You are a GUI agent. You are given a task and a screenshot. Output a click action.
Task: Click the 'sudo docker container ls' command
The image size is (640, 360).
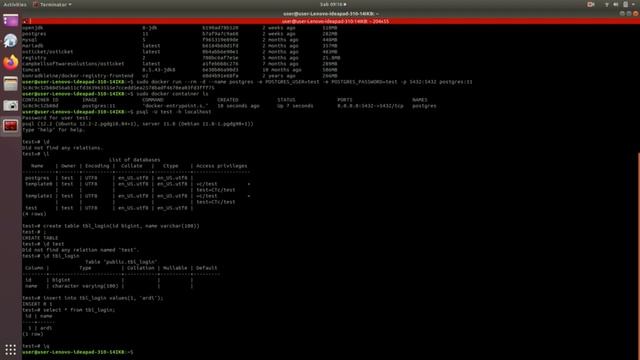[172, 94]
